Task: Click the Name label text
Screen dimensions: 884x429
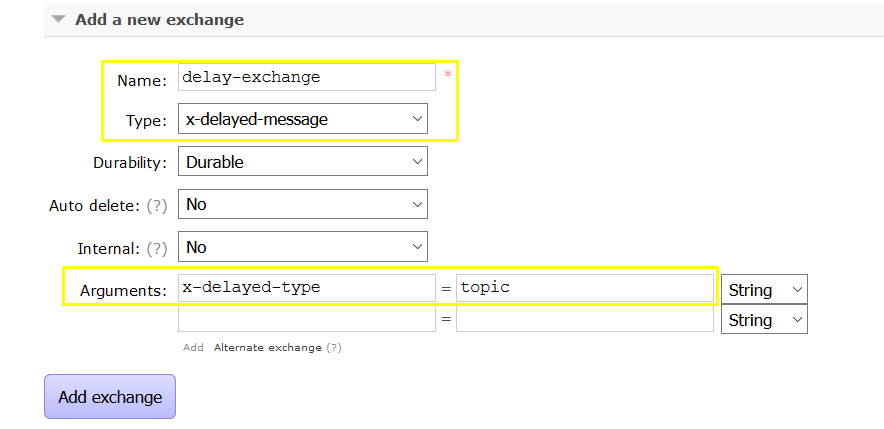Action: tap(142, 80)
